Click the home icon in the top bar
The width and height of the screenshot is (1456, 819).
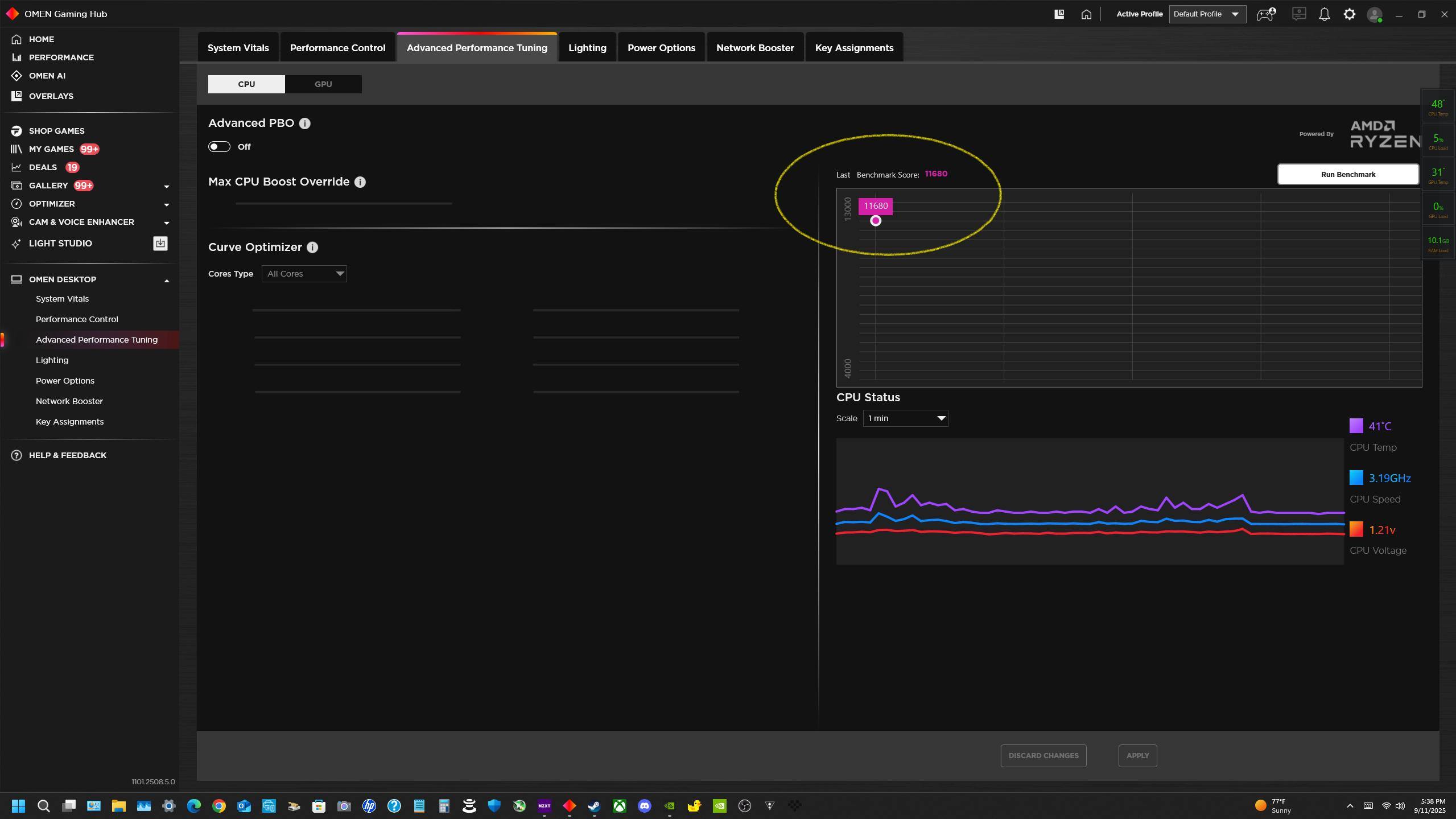click(x=1086, y=14)
